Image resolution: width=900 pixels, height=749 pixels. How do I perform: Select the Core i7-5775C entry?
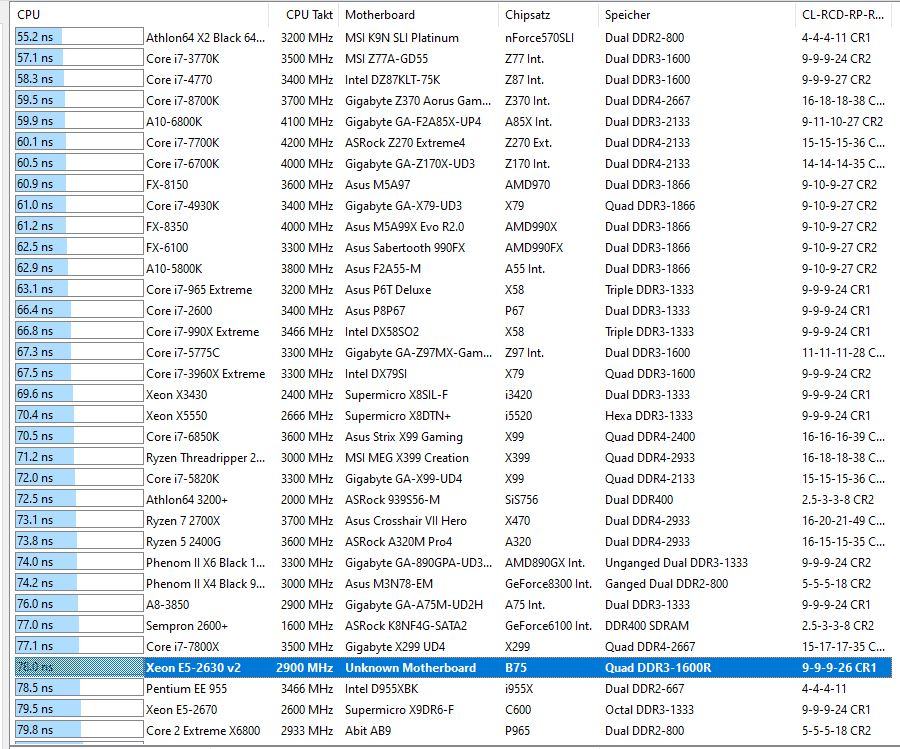point(183,352)
